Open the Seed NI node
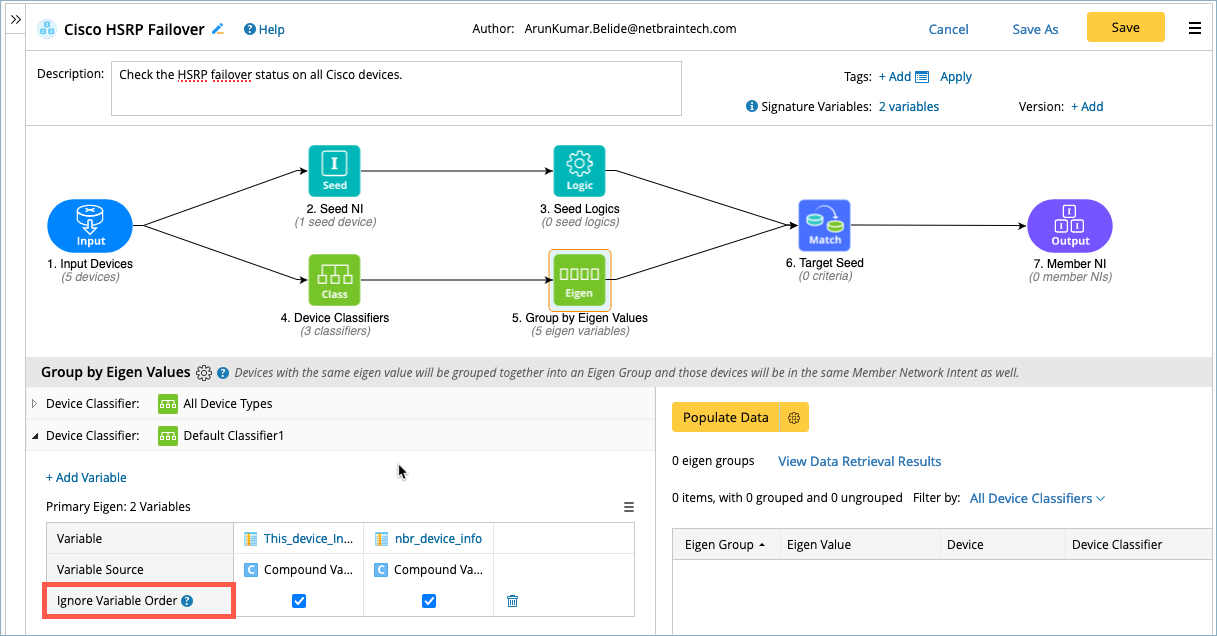The width and height of the screenshot is (1217, 636). coord(334,171)
